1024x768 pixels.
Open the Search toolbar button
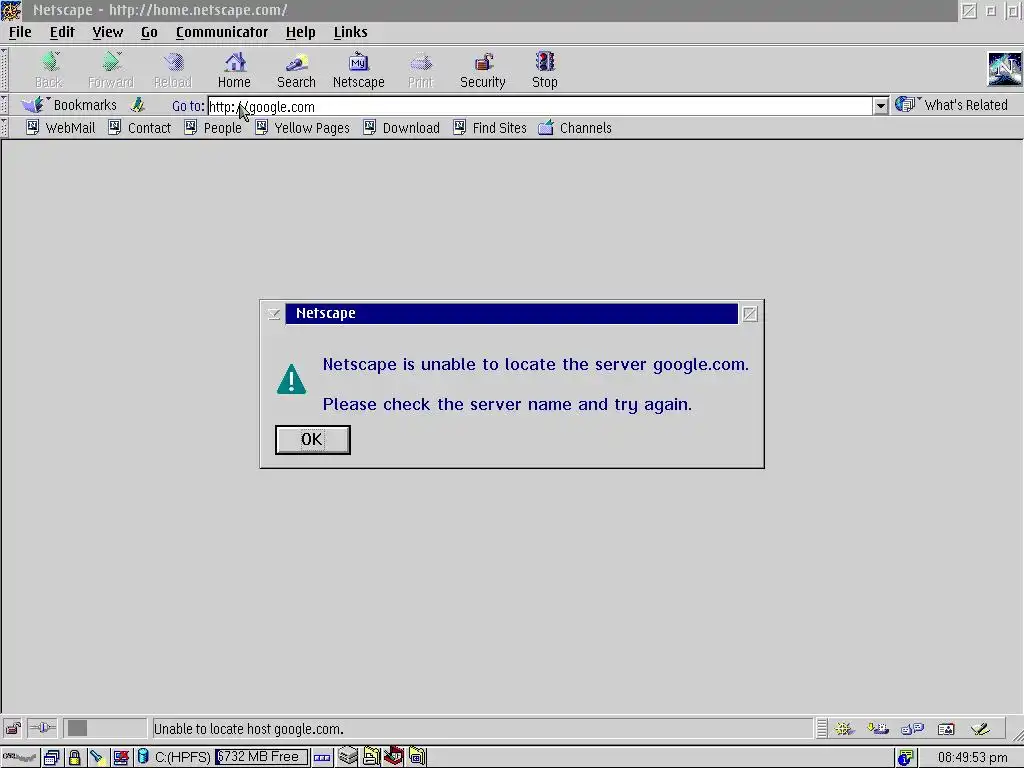296,70
